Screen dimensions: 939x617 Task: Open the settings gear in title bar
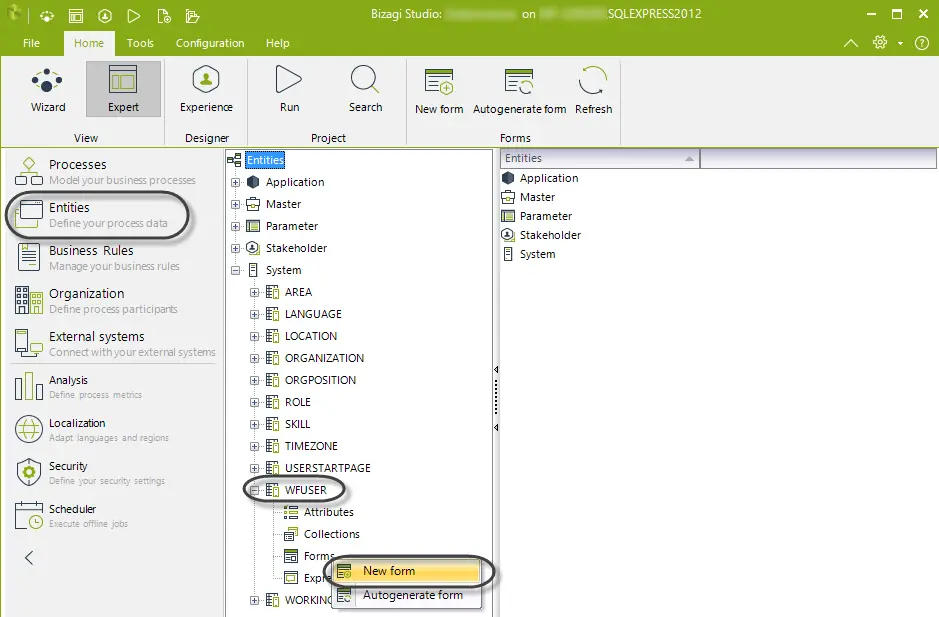pos(880,43)
